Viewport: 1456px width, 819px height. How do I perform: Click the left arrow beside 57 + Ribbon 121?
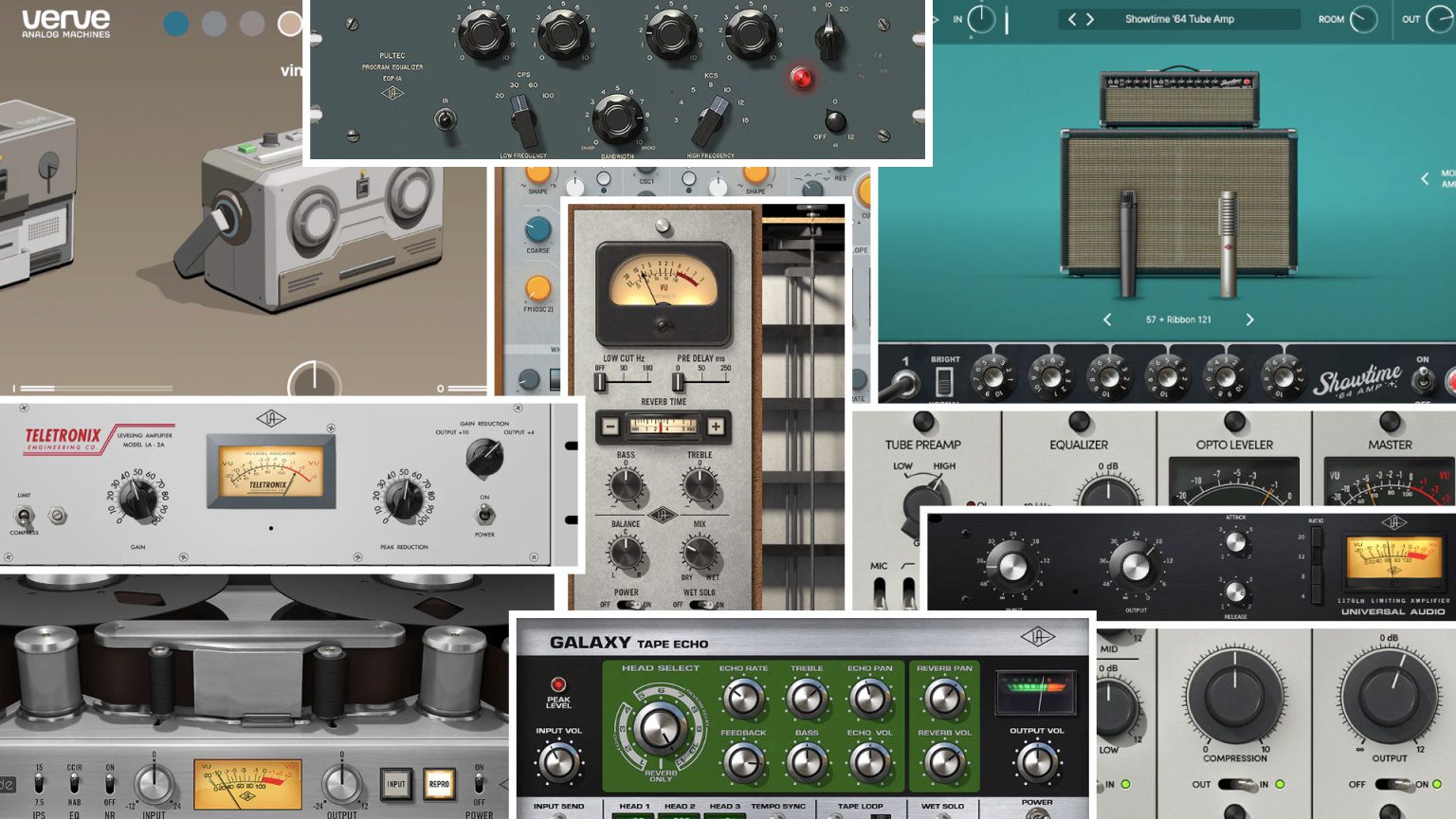[1105, 319]
